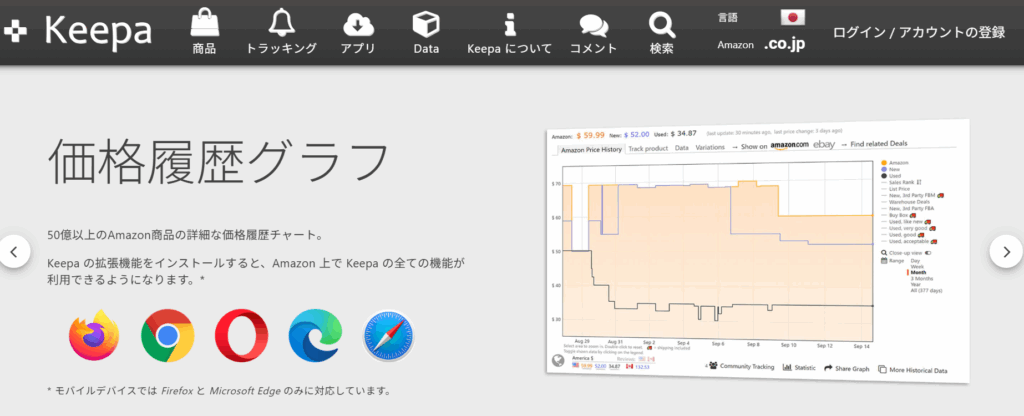This screenshot has height=416, width=1024.
Task: Click the Opera browser icon
Action: point(241,335)
